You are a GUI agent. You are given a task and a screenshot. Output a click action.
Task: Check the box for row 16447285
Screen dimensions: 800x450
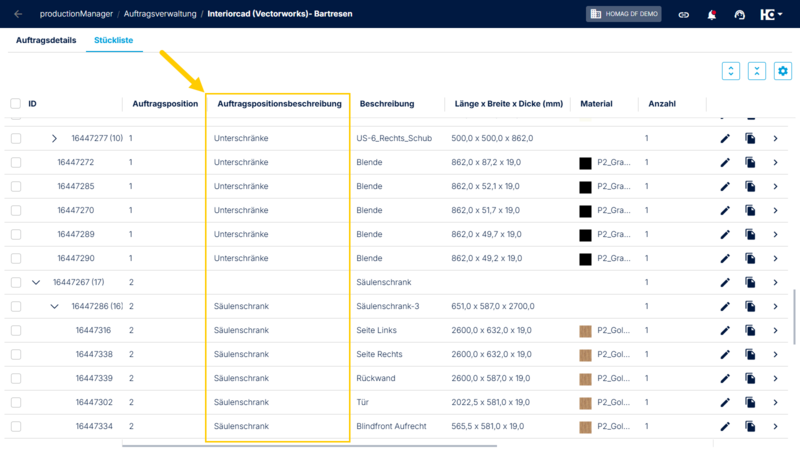[15, 186]
